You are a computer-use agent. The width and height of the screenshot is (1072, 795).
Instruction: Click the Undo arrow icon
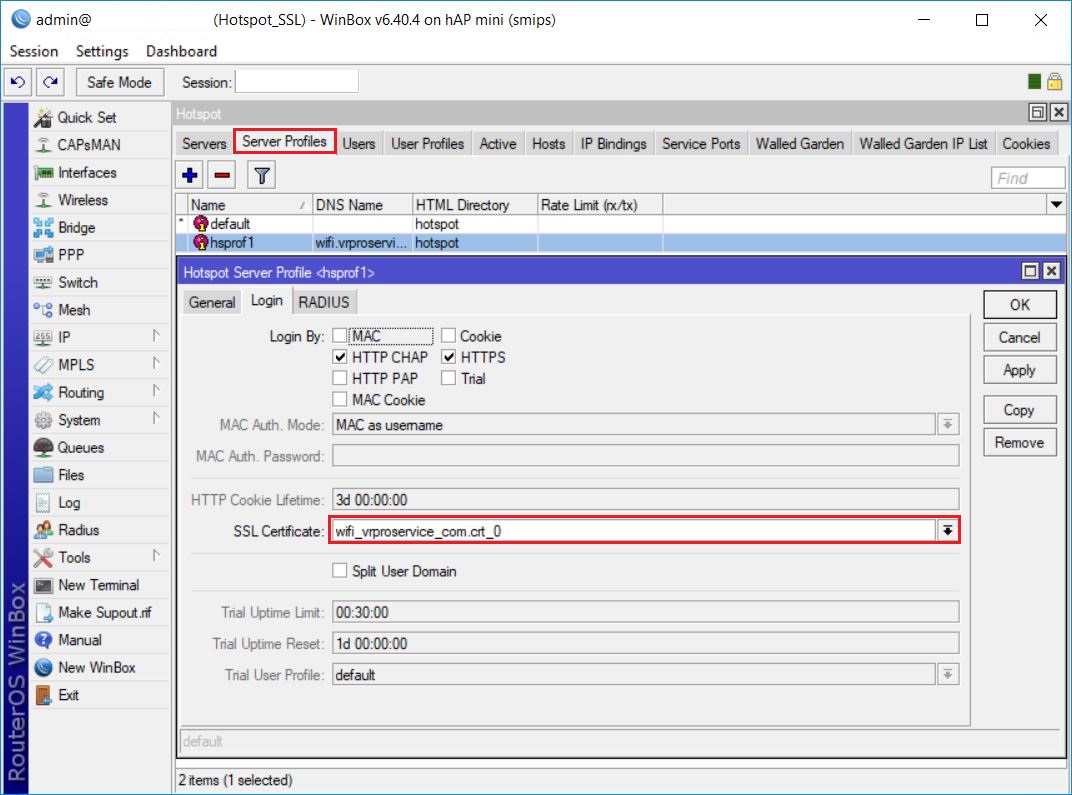18,82
